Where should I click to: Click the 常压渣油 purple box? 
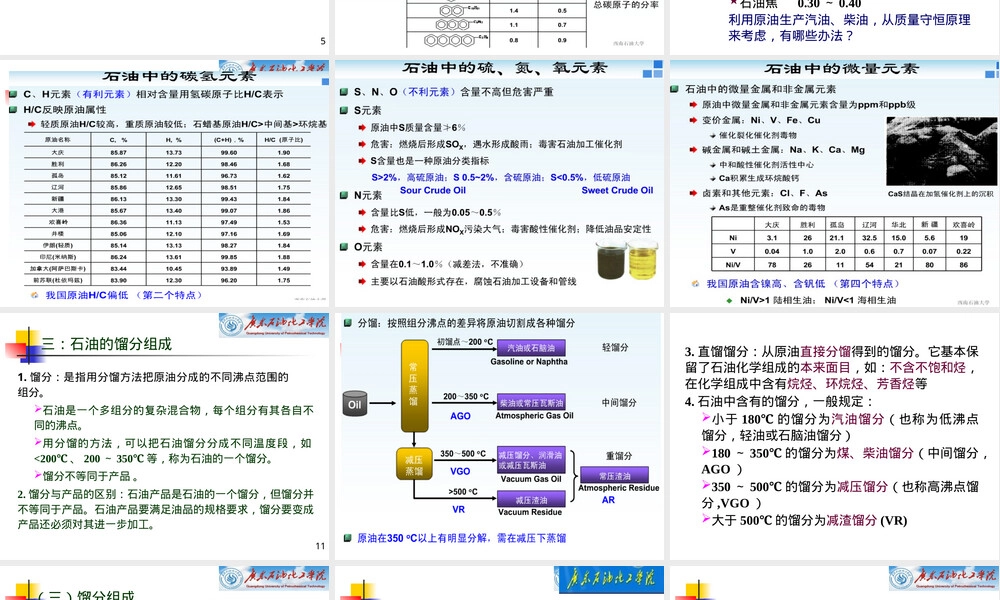614,475
